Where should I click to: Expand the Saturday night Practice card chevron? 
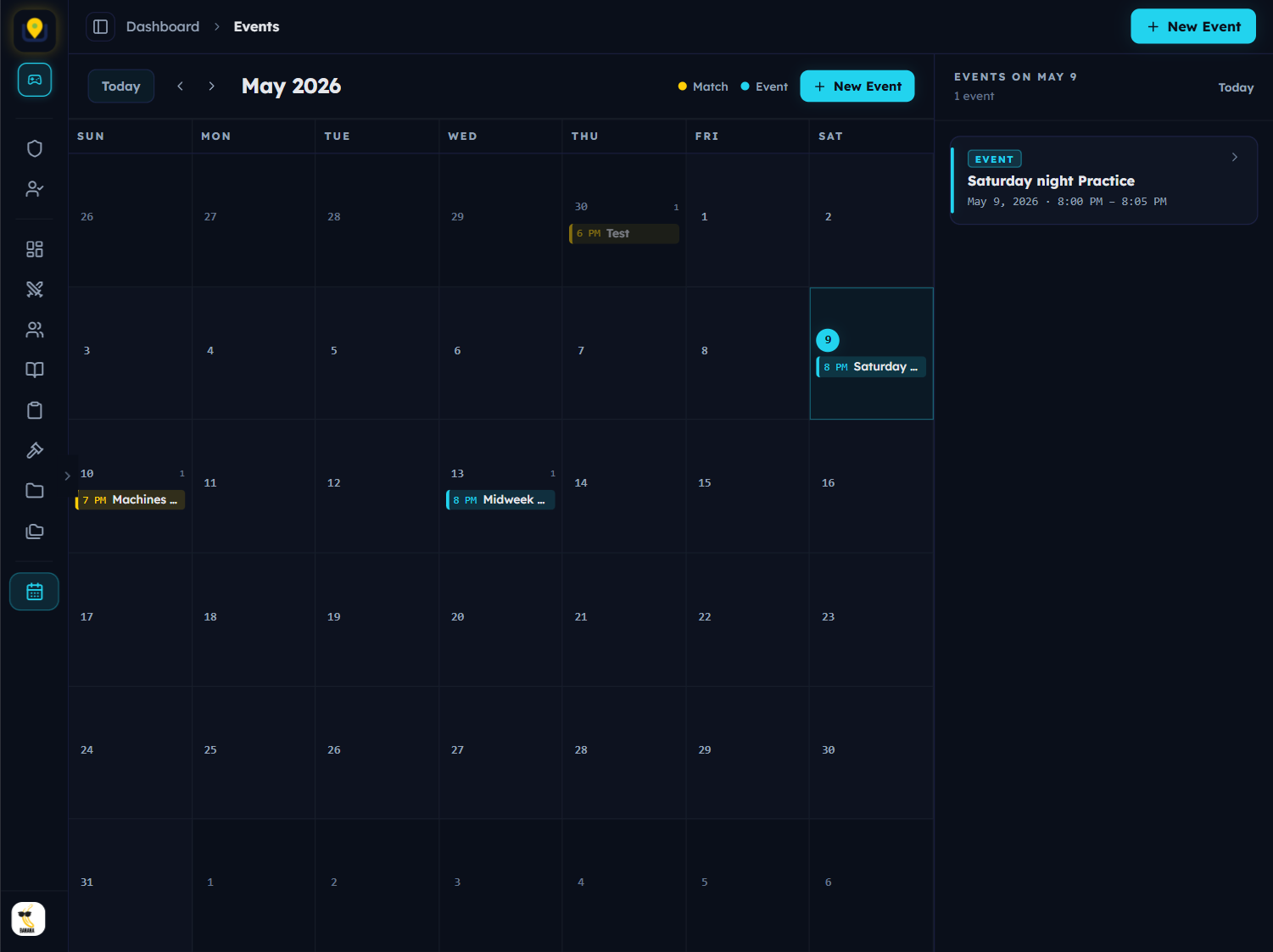coord(1235,157)
